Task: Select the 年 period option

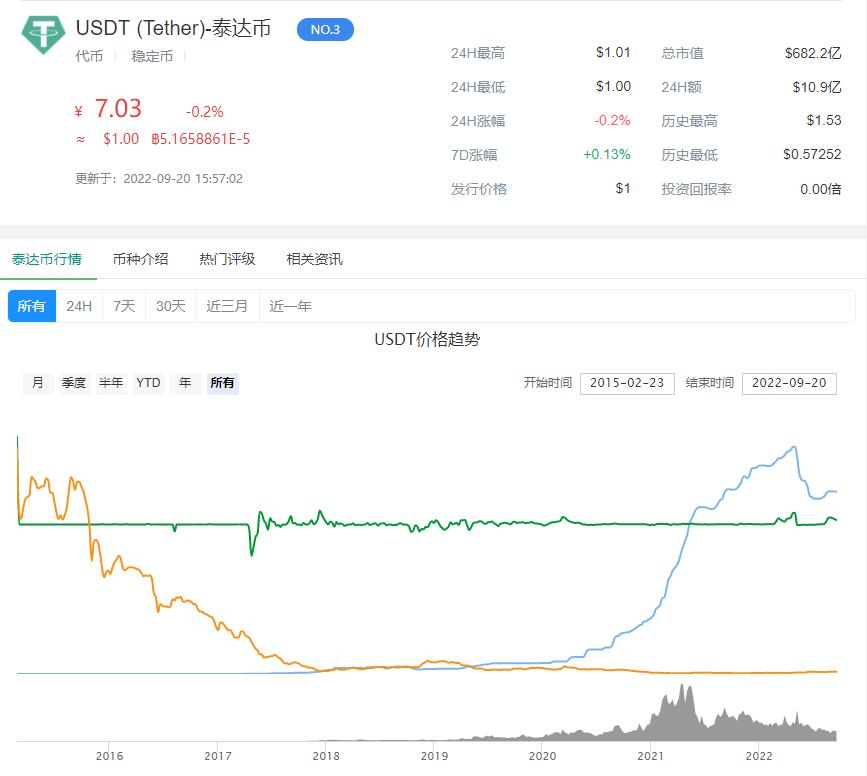Action: click(x=184, y=383)
